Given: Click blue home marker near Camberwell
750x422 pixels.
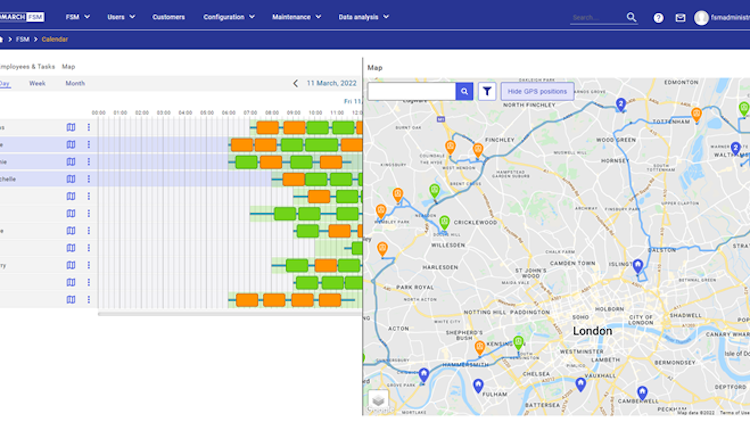Looking at the screenshot, I should click(642, 393).
